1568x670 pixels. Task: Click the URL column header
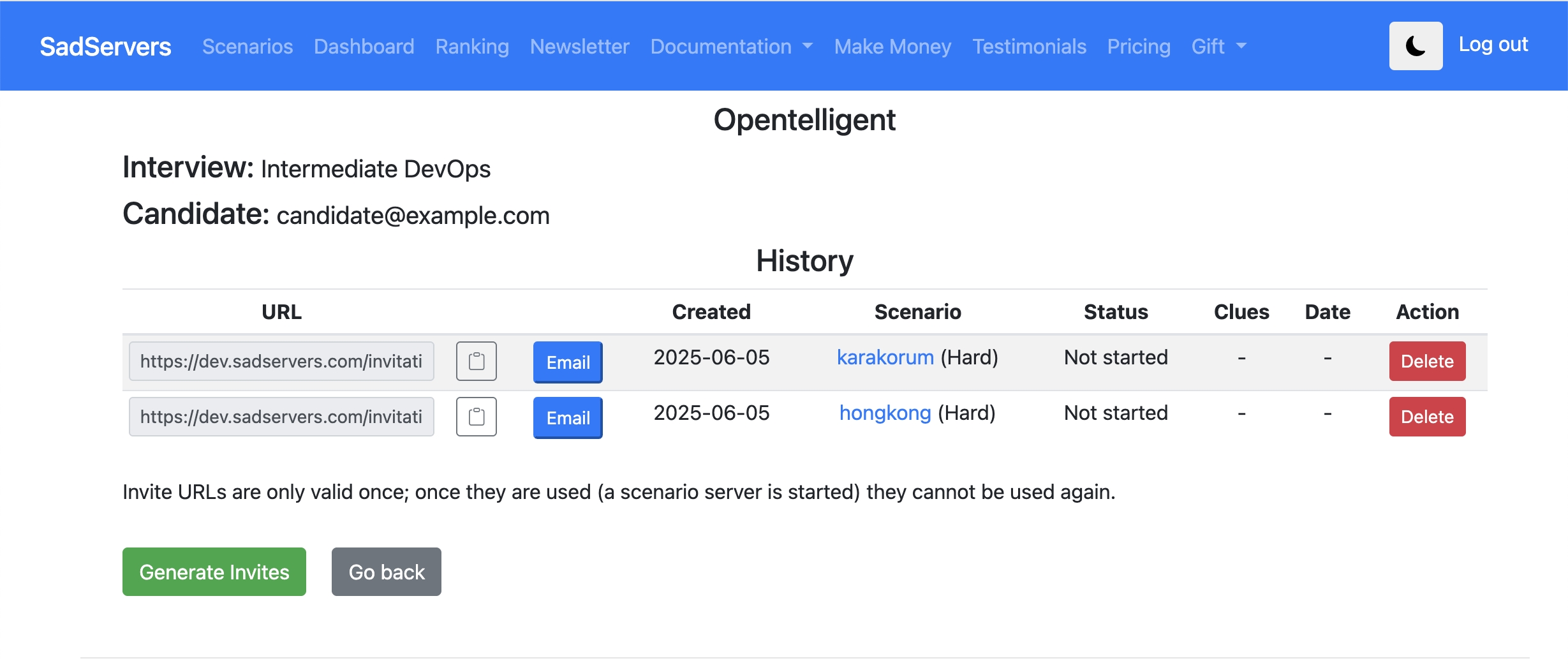[x=281, y=312]
